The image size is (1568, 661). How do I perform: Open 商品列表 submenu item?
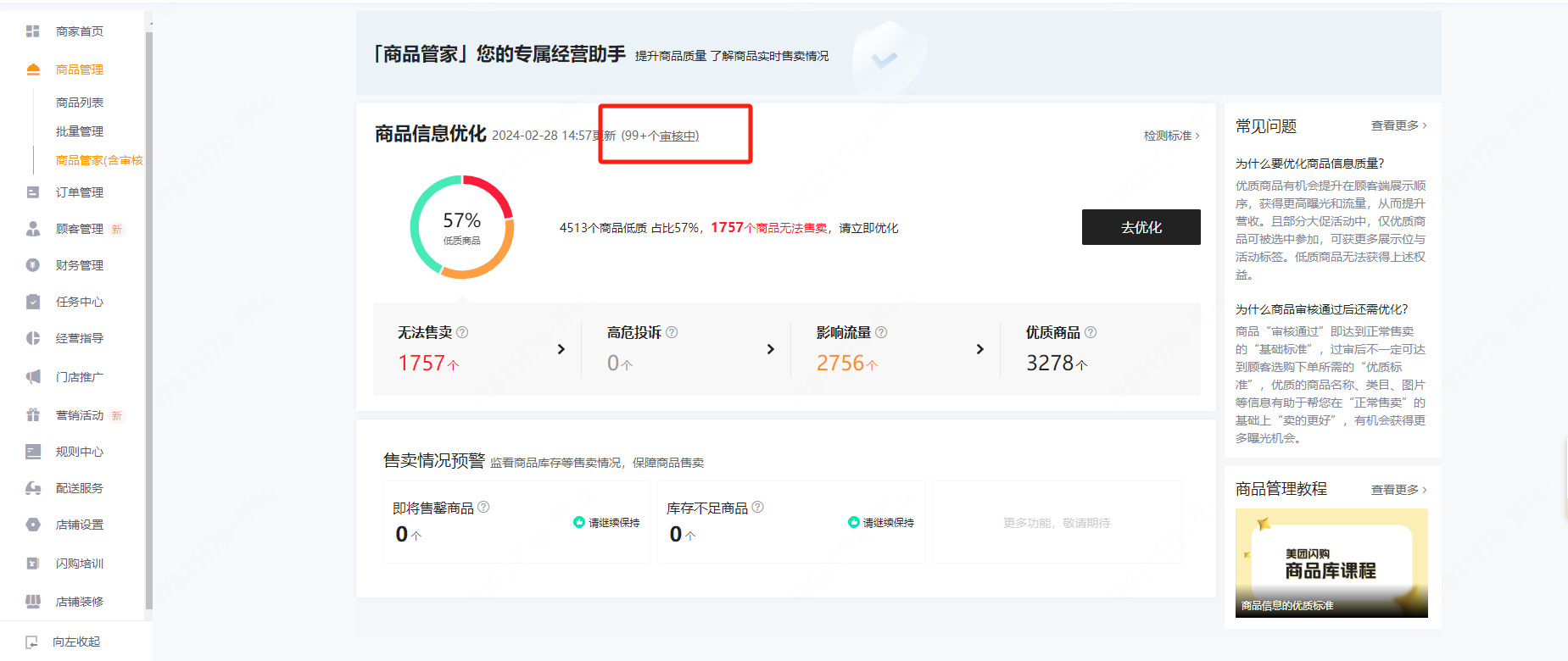tap(80, 103)
